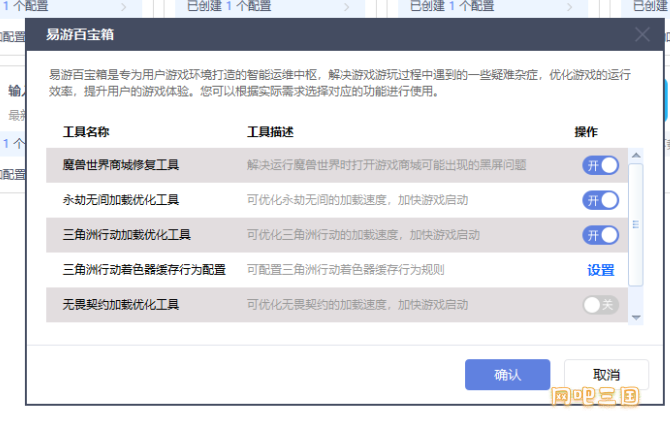
Task: Click scrollbar up arrow in tool list
Action: click(x=636, y=155)
